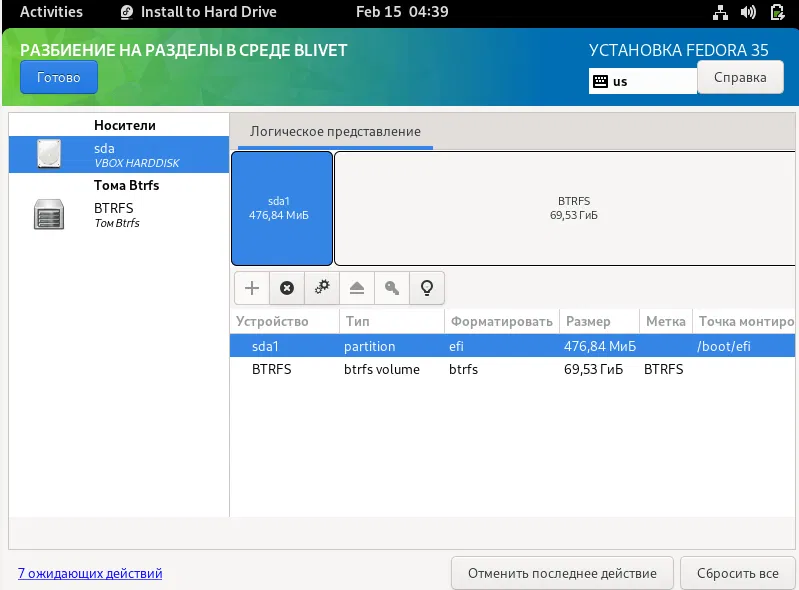Click Отменить последнее действие button

(562, 573)
